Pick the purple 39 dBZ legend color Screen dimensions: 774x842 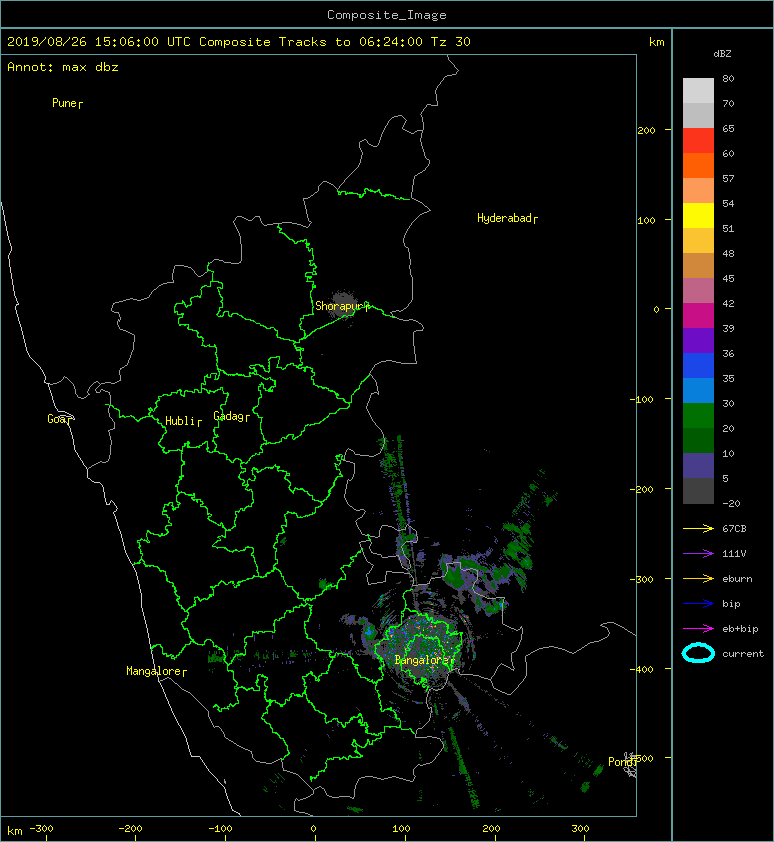click(x=698, y=340)
